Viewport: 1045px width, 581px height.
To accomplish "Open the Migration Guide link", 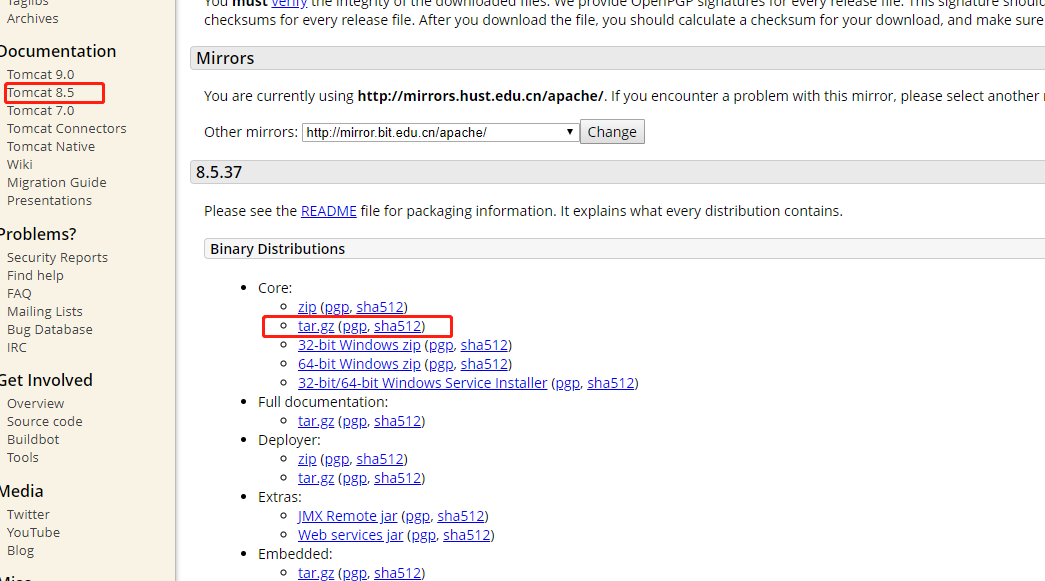I will (x=57, y=183).
